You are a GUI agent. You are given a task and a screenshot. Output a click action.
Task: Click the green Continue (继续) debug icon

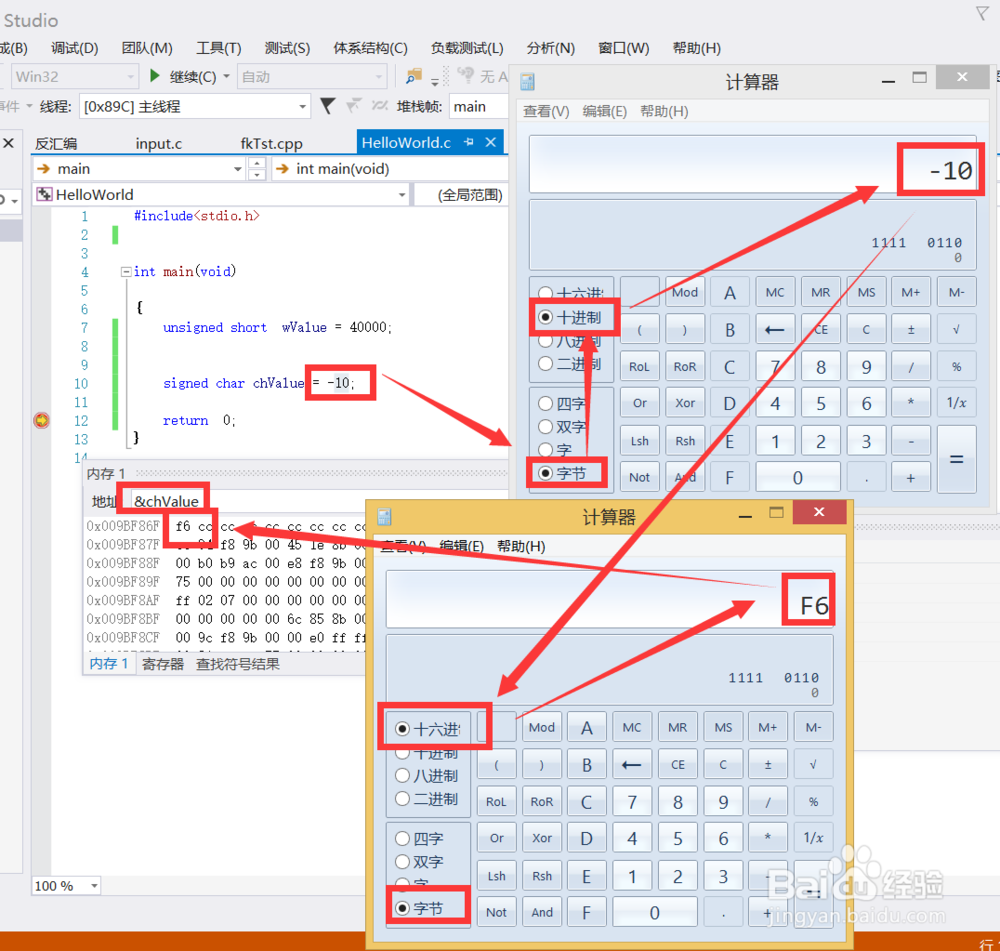click(153, 75)
